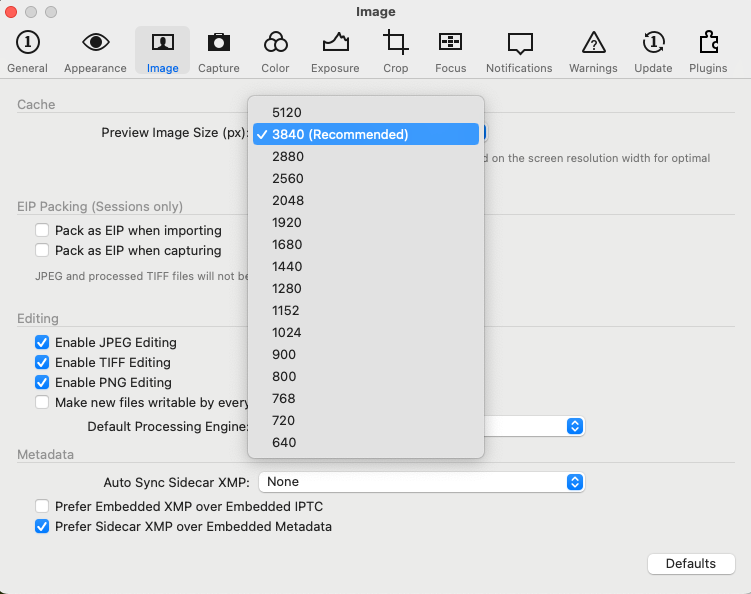Select the Image preferences icon
This screenshot has height=594, width=751.
click(x=162, y=43)
